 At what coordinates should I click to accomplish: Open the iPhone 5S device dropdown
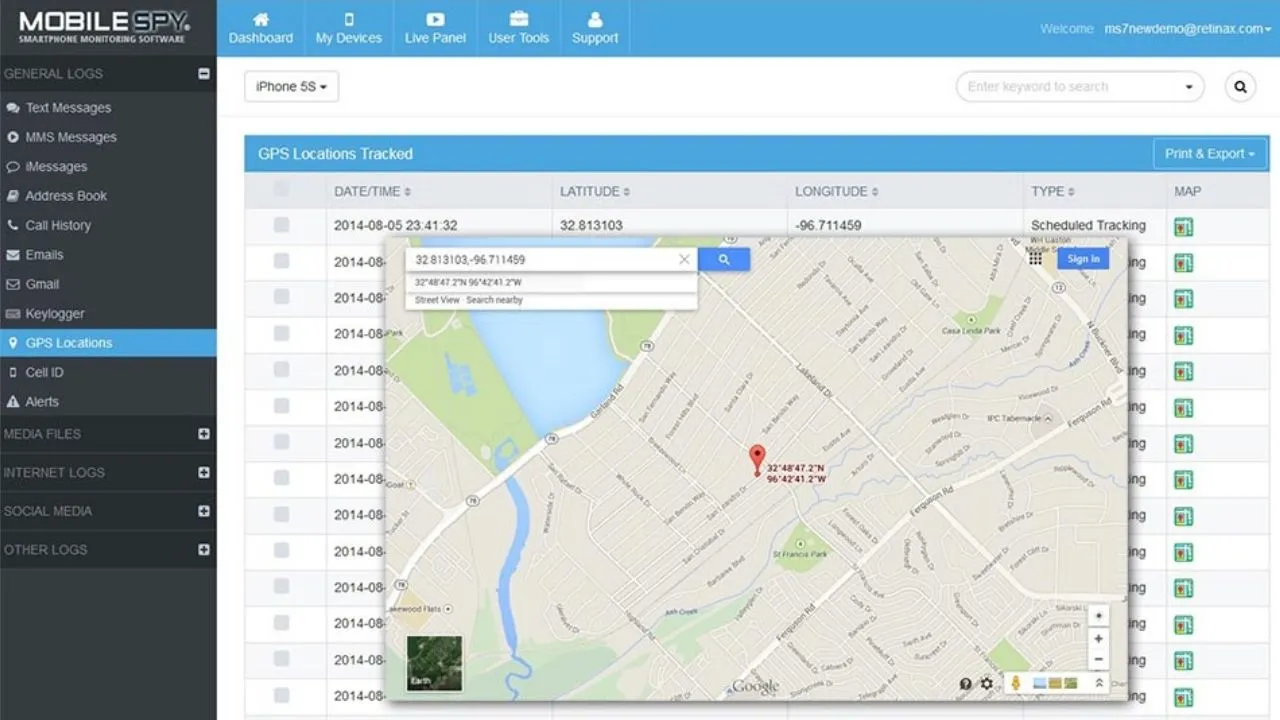(291, 87)
